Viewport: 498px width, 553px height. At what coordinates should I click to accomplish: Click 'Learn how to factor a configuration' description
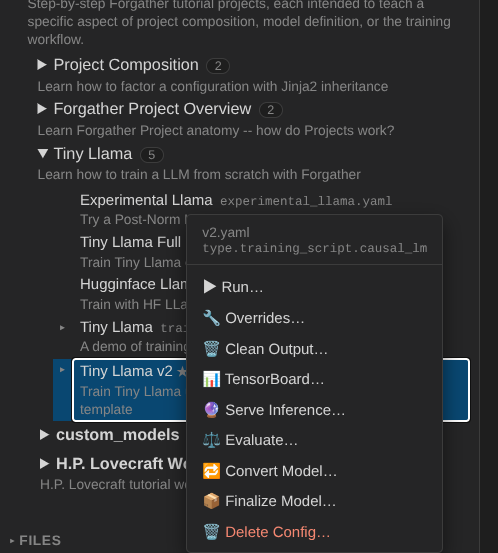point(213,86)
